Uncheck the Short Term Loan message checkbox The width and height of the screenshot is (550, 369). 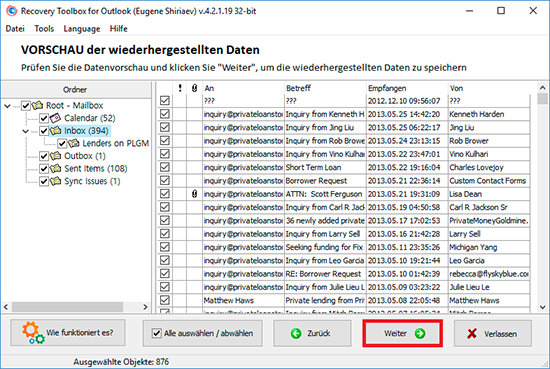165,167
